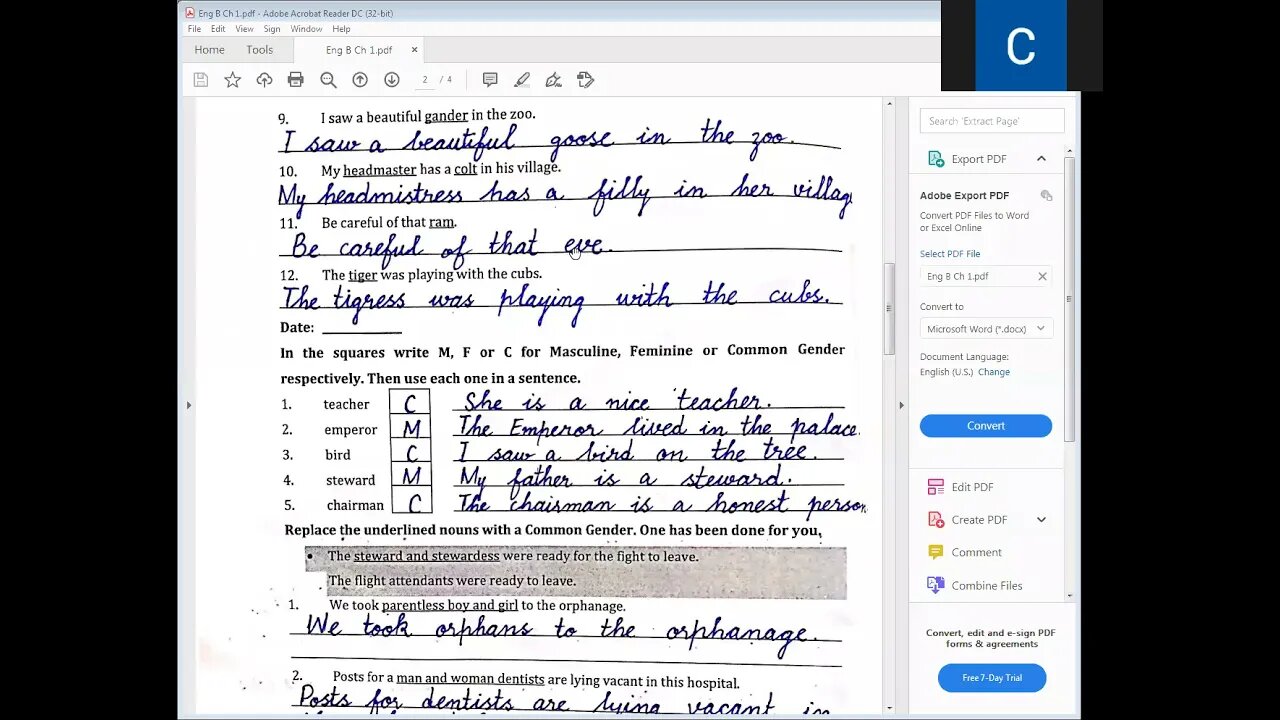This screenshot has width=1280, height=720.
Task: Open the Help menu
Action: pyautogui.click(x=341, y=29)
